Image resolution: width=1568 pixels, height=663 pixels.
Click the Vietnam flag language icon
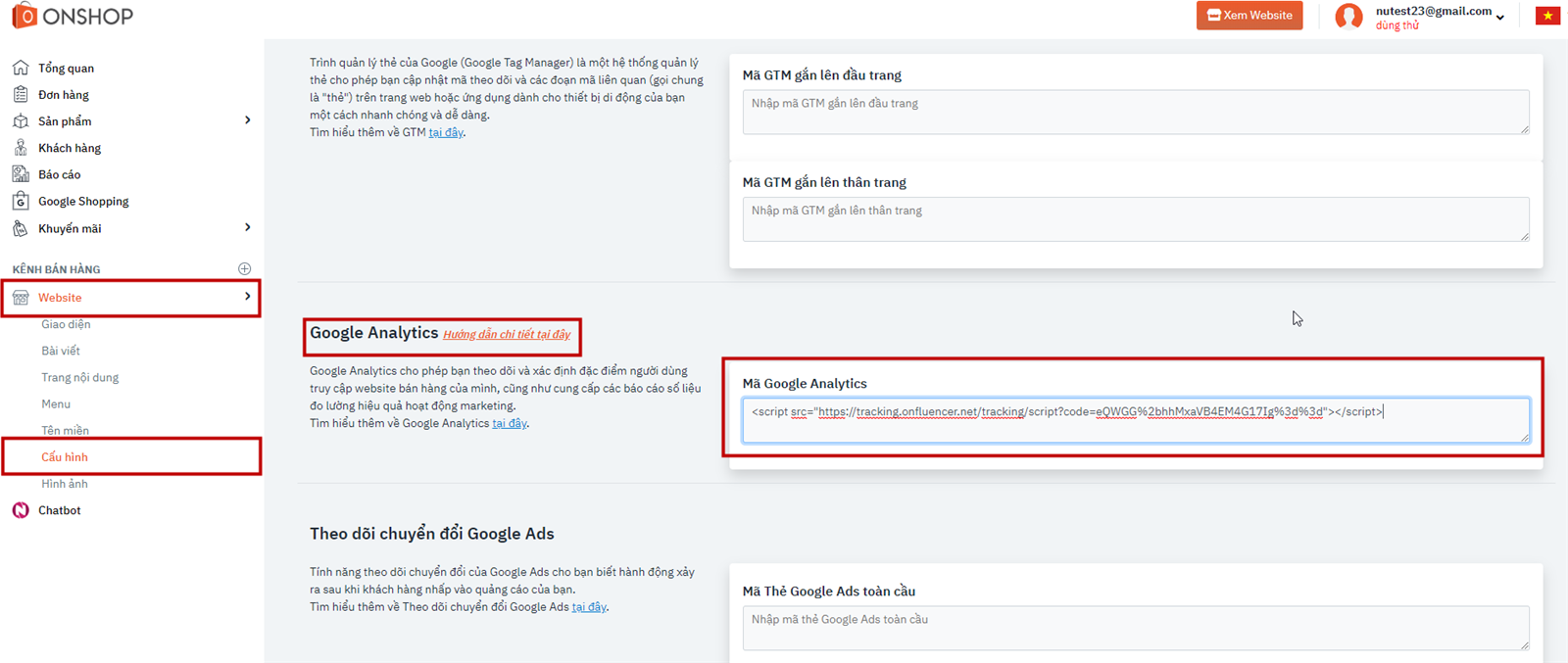[1547, 15]
